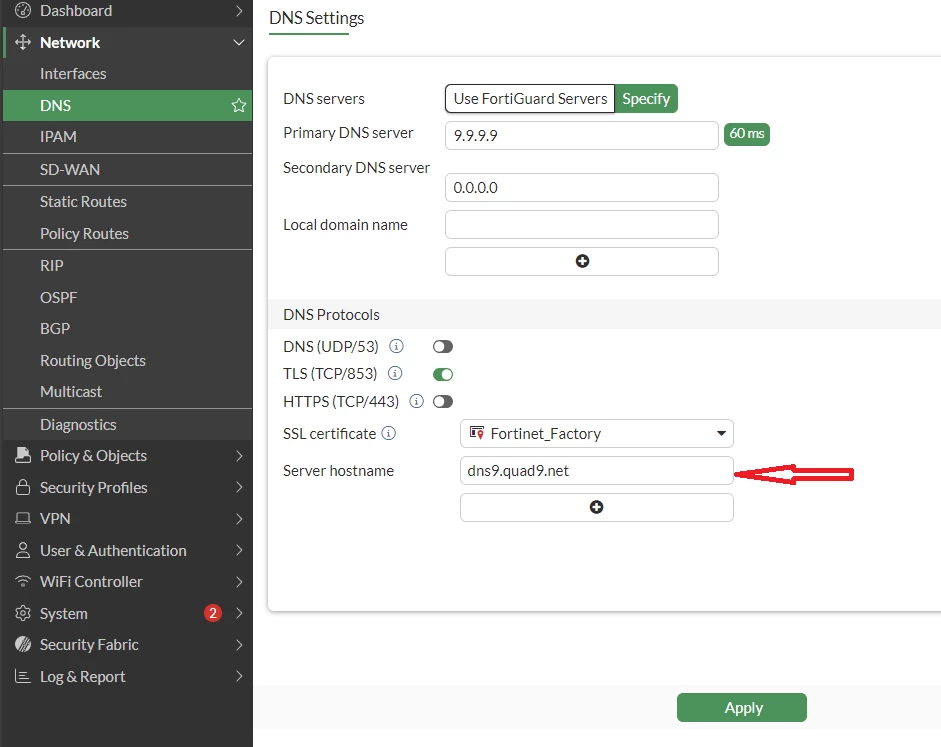Click the VPN laptop icon
The width and height of the screenshot is (941, 747).
23,518
